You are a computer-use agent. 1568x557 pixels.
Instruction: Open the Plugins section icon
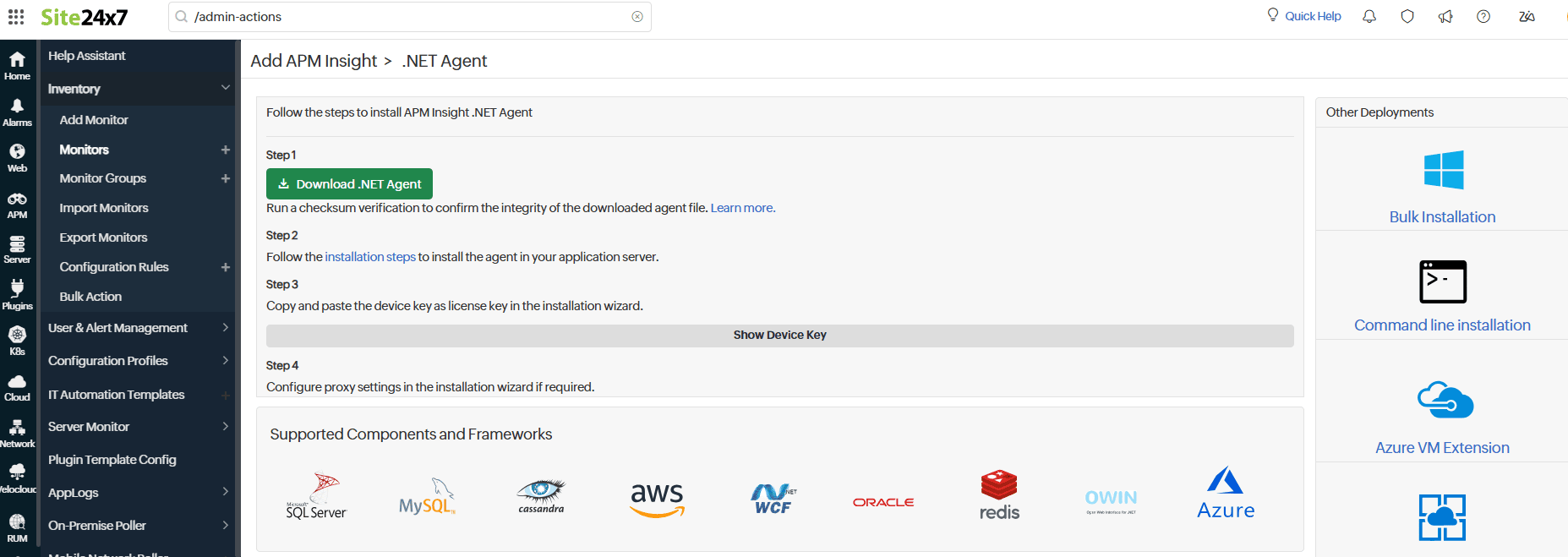(x=17, y=294)
